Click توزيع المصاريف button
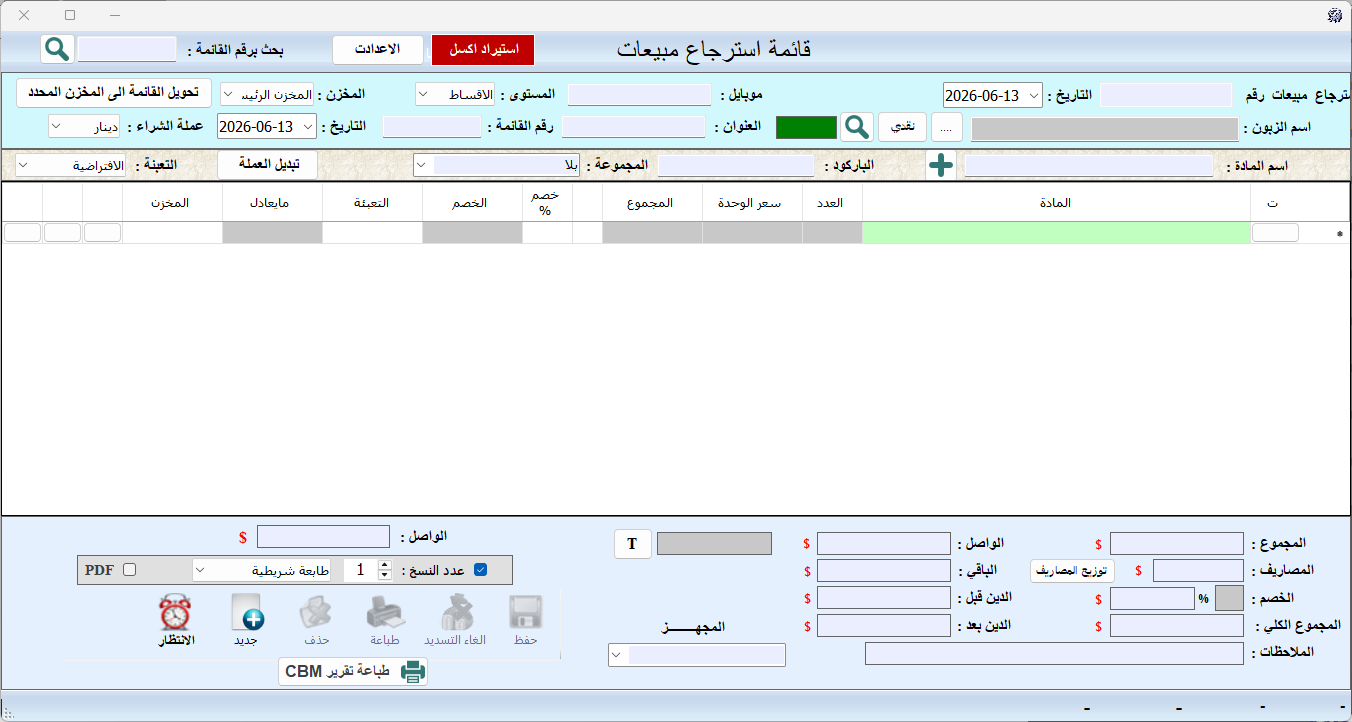Image resolution: width=1352 pixels, height=722 pixels. click(x=1072, y=570)
